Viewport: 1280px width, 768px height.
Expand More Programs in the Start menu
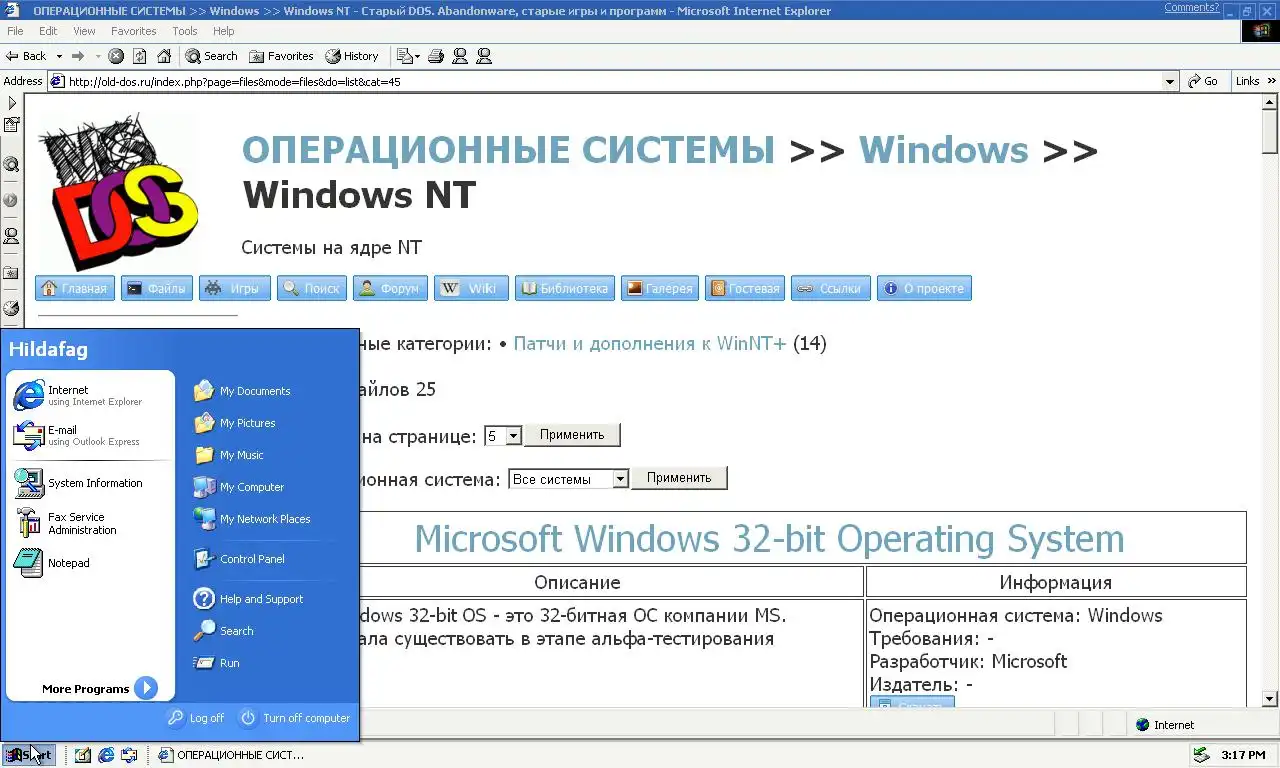pyautogui.click(x=100, y=688)
